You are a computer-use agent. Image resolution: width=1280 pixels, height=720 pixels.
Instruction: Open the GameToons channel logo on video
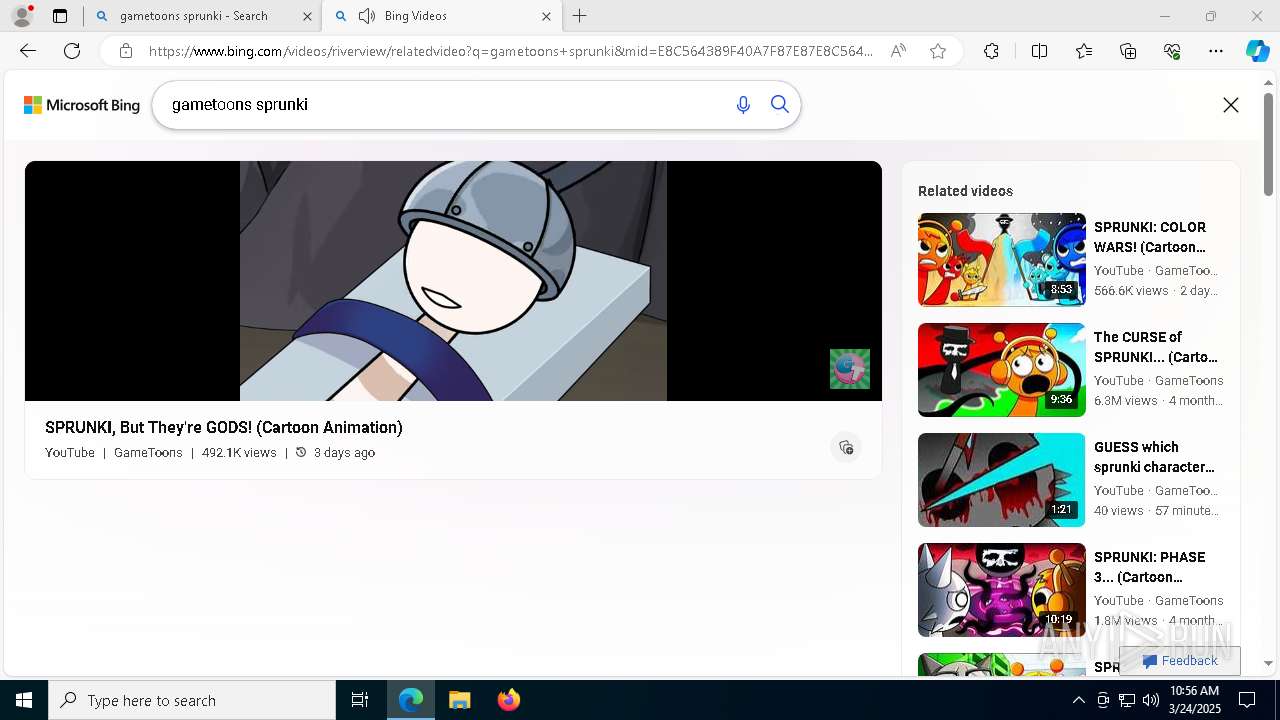coord(850,369)
